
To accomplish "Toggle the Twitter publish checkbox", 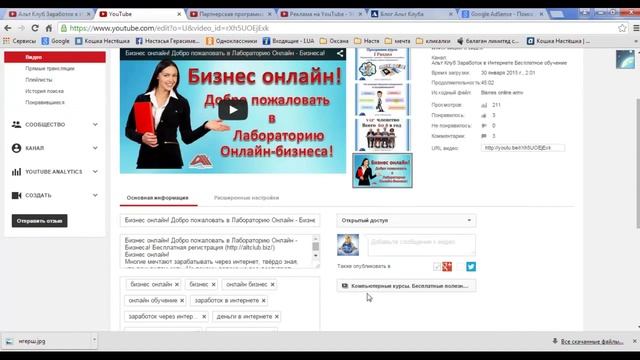I will [x=461, y=267].
